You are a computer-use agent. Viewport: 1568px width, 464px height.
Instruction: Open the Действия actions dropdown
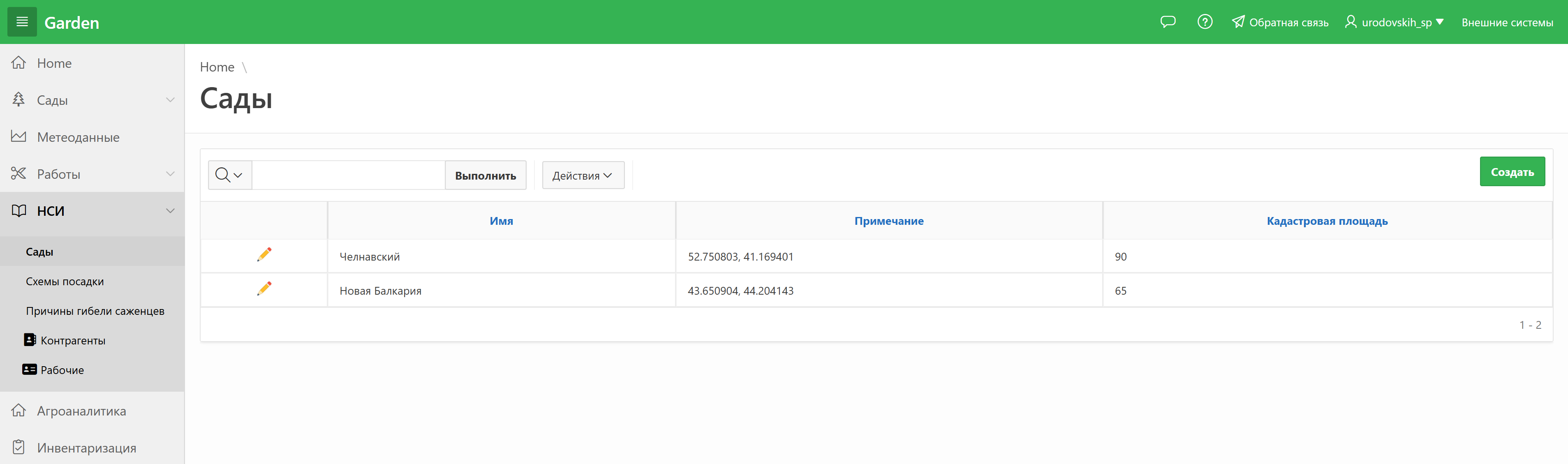583,175
